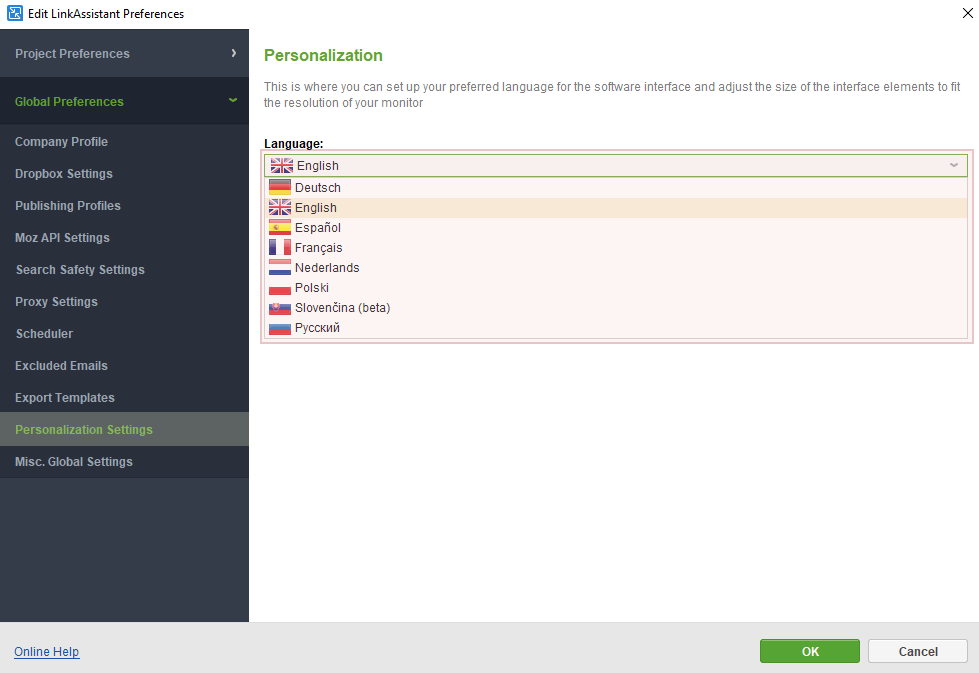This screenshot has height=673, width=979.
Task: Close the preferences window
Action: [967, 13]
